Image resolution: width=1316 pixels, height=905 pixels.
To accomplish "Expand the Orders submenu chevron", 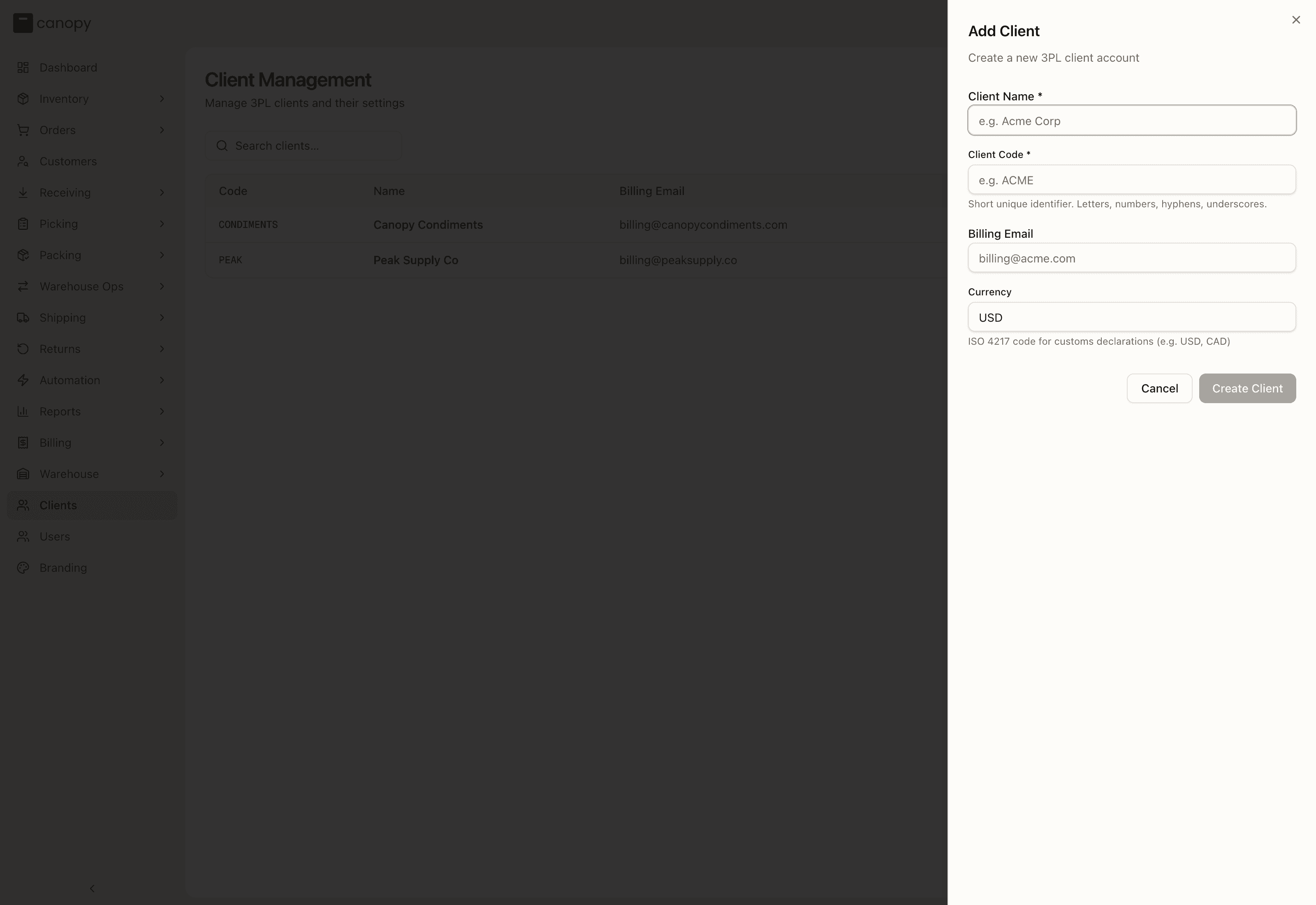I will 162,130.
